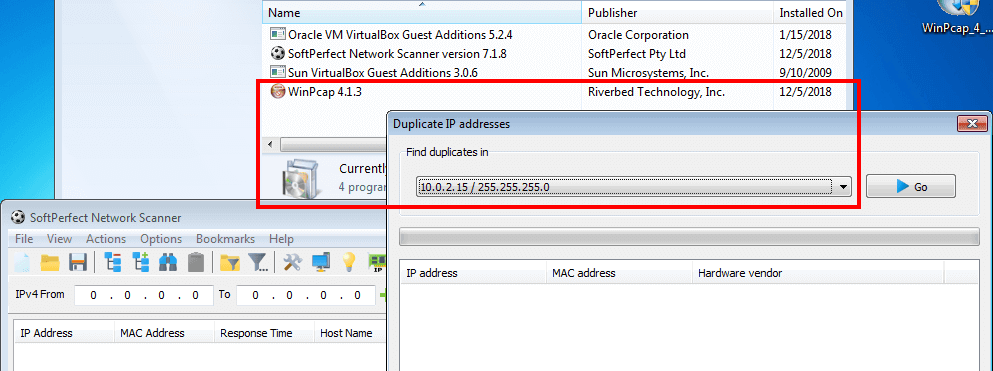Open the File menu

[x=24, y=239]
